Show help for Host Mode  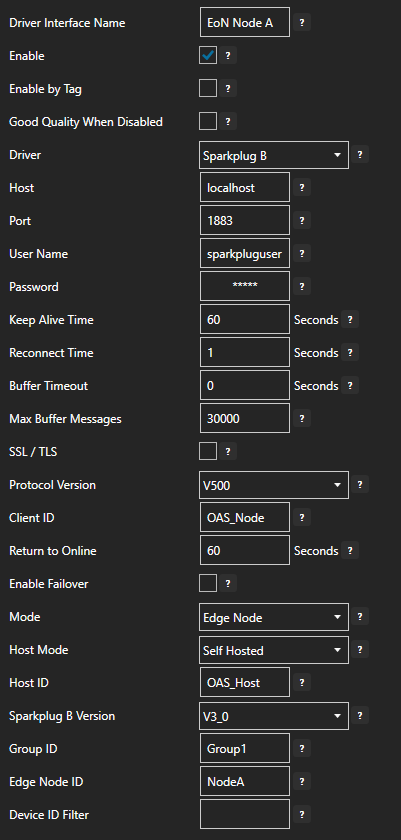point(360,650)
